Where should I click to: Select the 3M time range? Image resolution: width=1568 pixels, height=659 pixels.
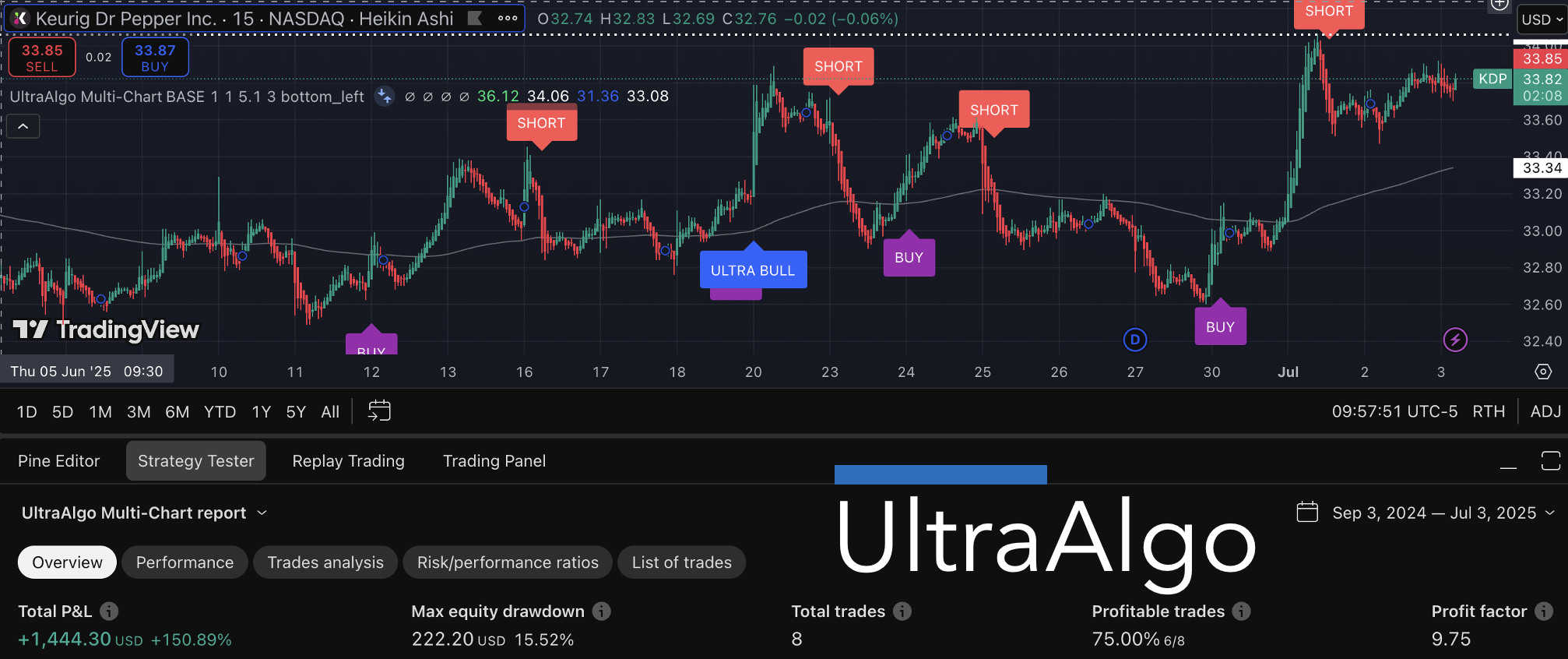pos(139,412)
